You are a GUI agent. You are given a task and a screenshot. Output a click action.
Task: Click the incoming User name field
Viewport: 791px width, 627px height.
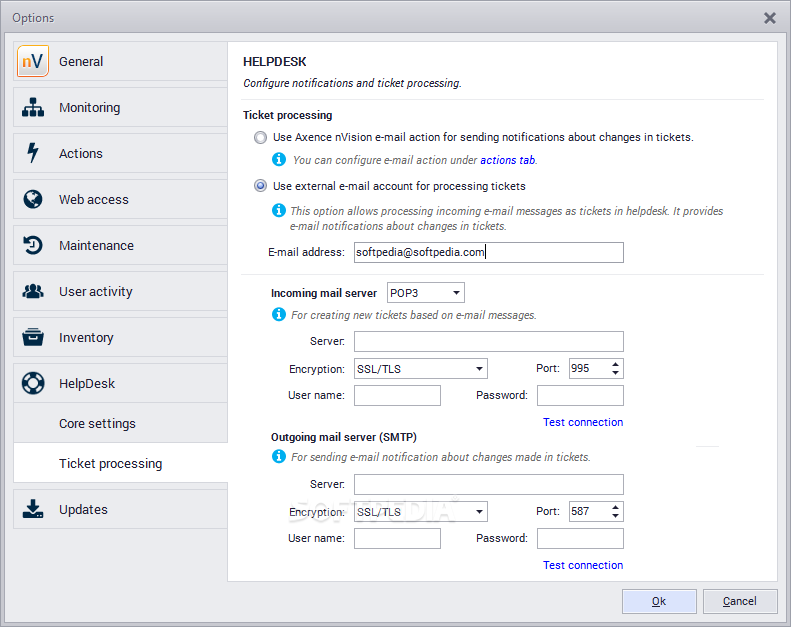pyautogui.click(x=398, y=395)
